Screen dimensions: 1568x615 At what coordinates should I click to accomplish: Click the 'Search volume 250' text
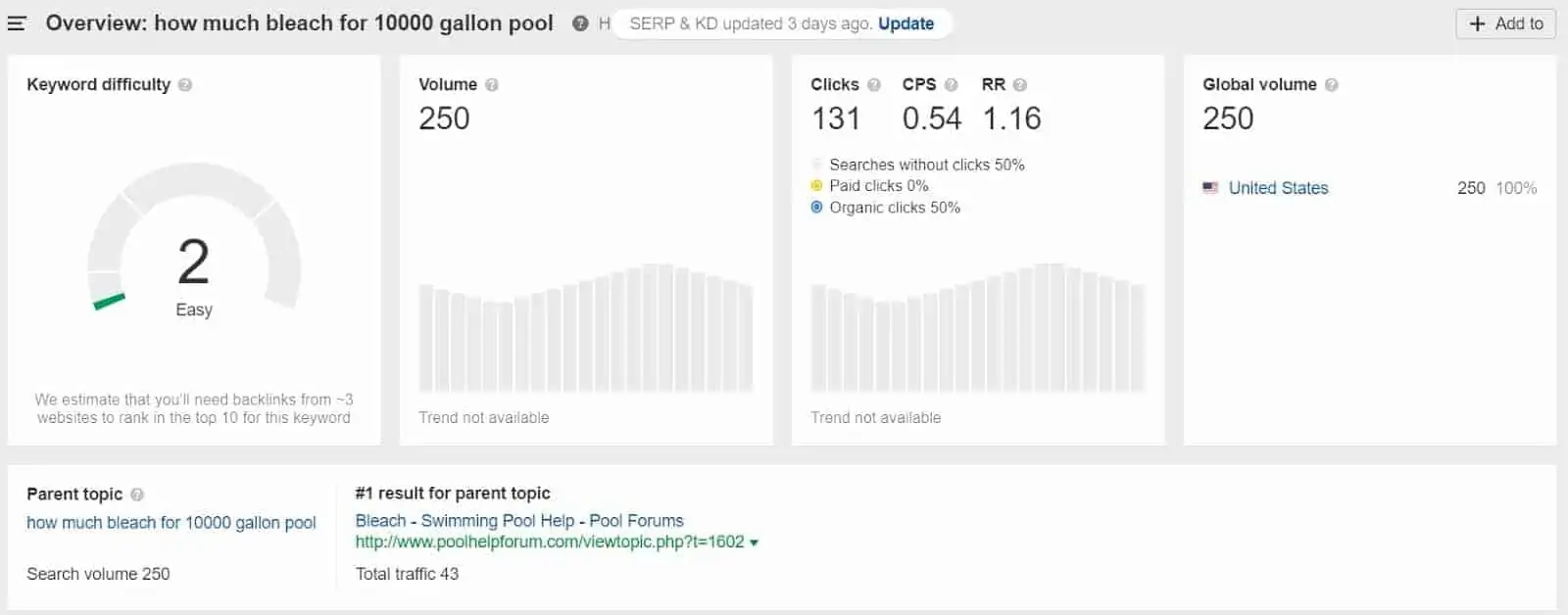tap(98, 574)
